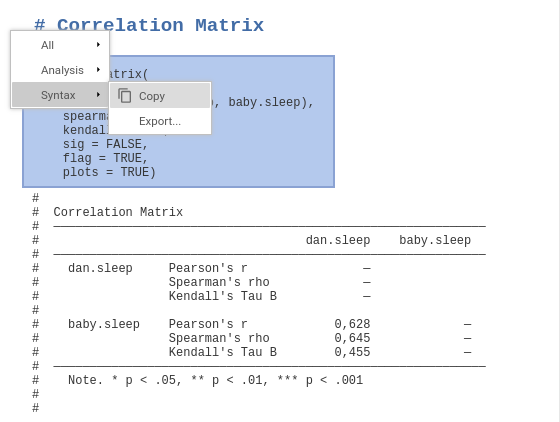This screenshot has width=560, height=422.
Task: Click the Kendall's Tau B value 0,455
Action: (x=352, y=352)
